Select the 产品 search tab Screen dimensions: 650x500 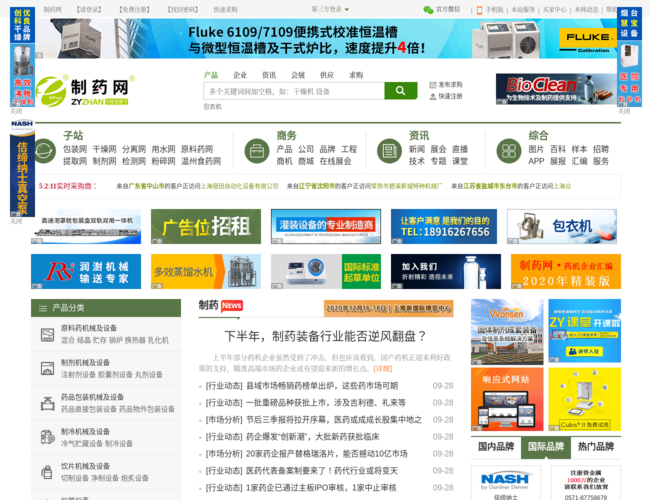pos(211,75)
